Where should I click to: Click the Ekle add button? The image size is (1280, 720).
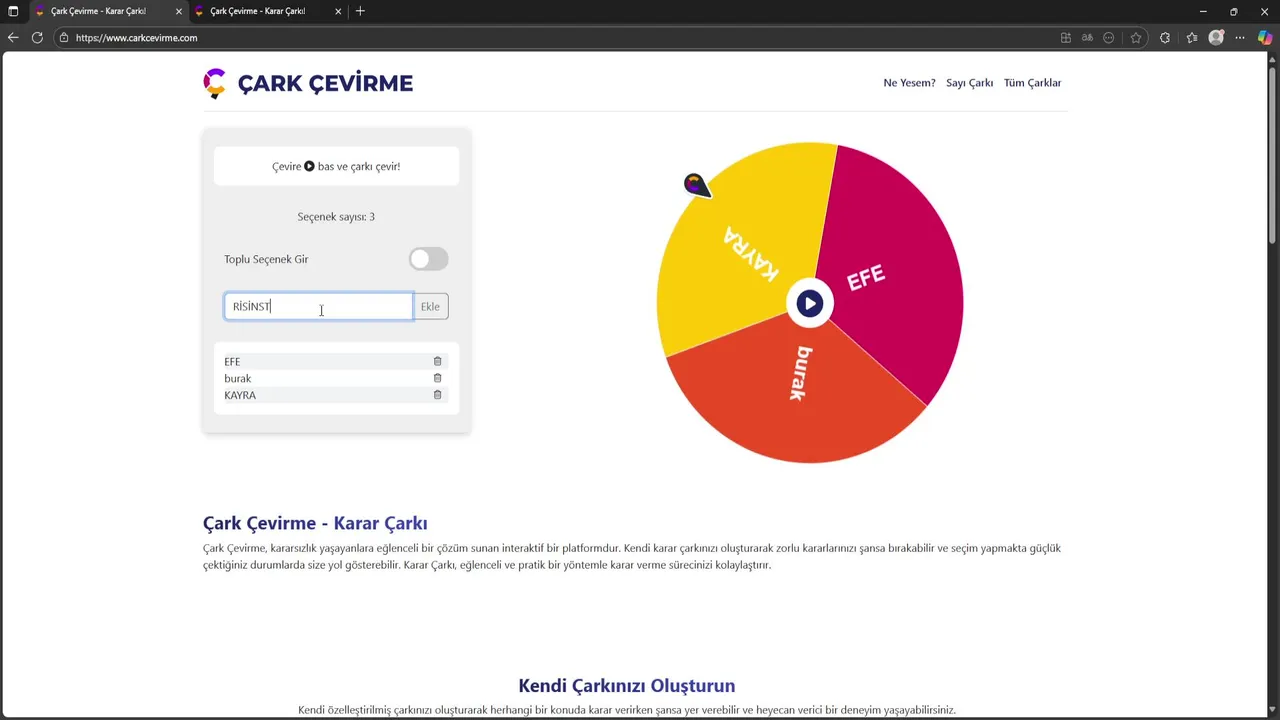430,307
